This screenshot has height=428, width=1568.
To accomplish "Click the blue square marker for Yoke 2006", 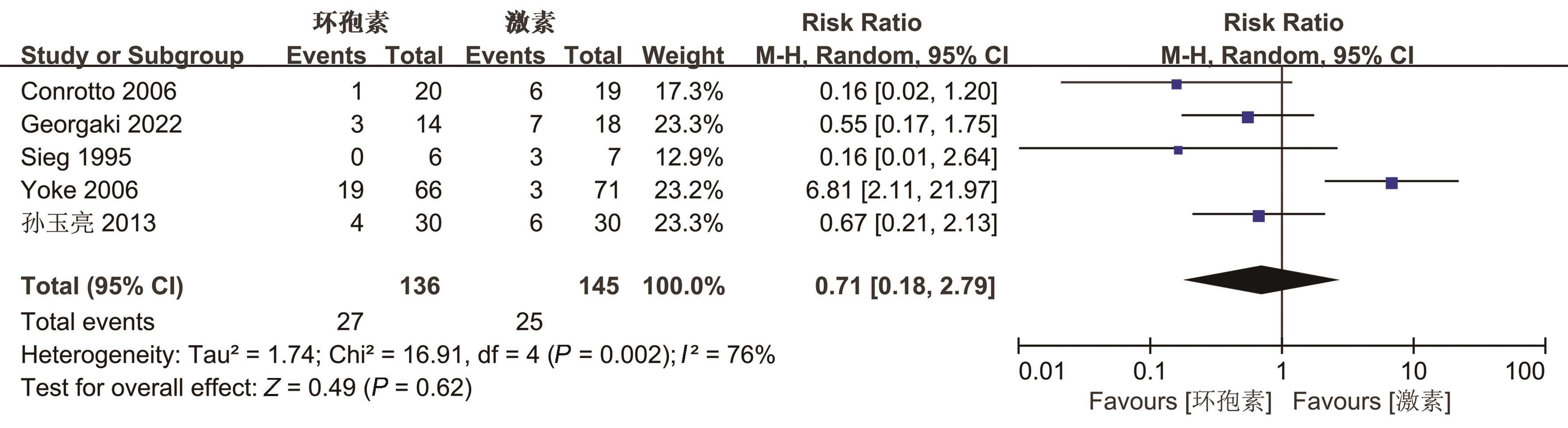I will [x=1391, y=183].
